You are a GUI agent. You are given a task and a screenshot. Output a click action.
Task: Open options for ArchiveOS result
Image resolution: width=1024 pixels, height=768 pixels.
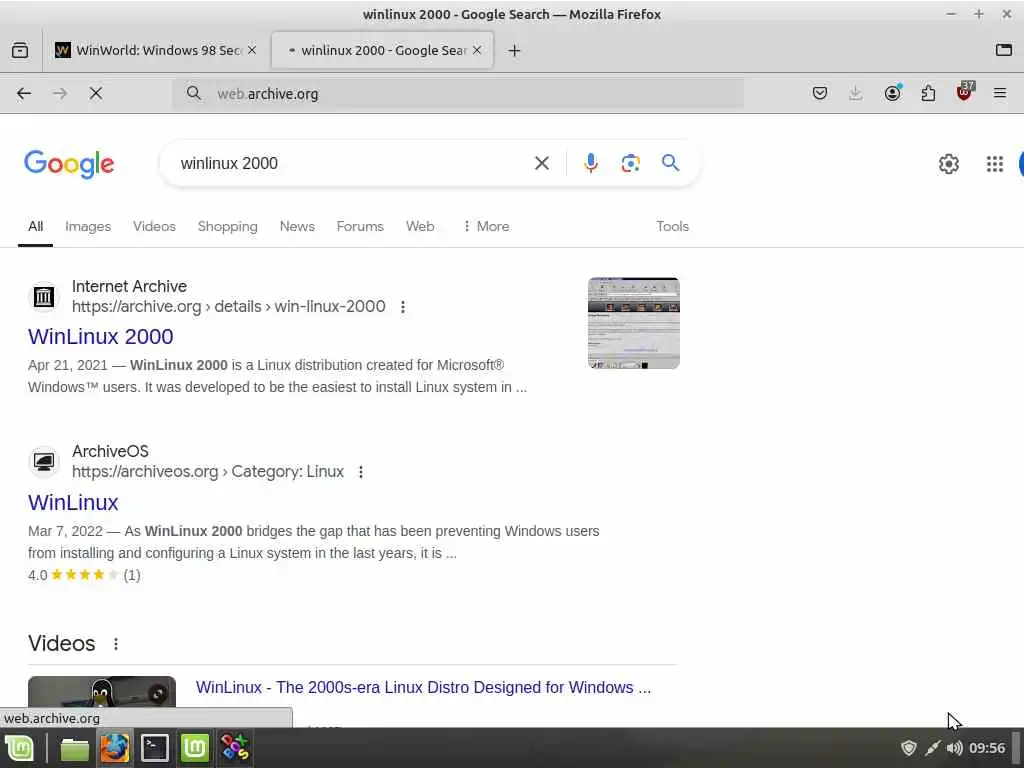[x=360, y=472]
